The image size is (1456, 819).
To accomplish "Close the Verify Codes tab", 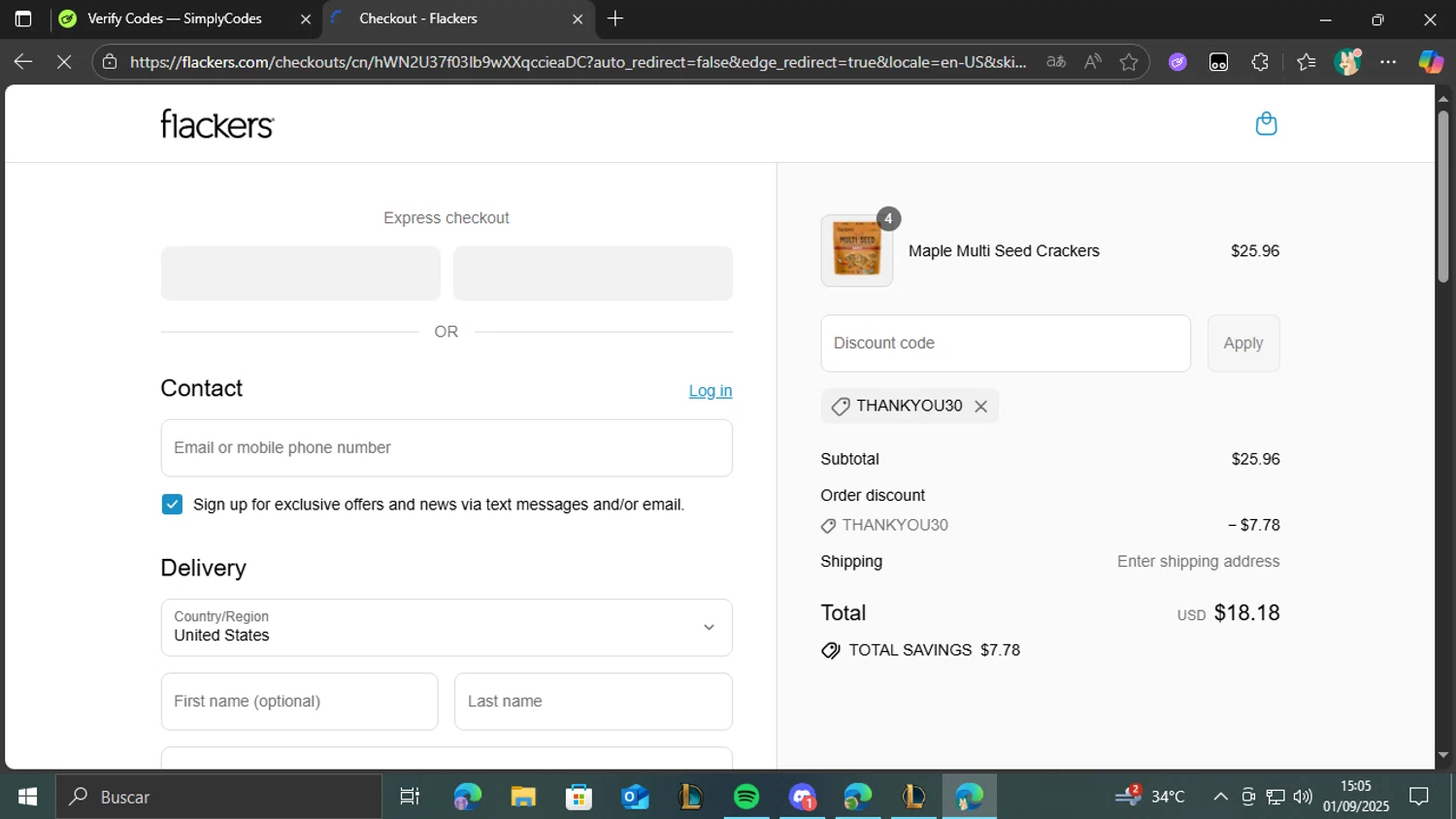I will [305, 18].
